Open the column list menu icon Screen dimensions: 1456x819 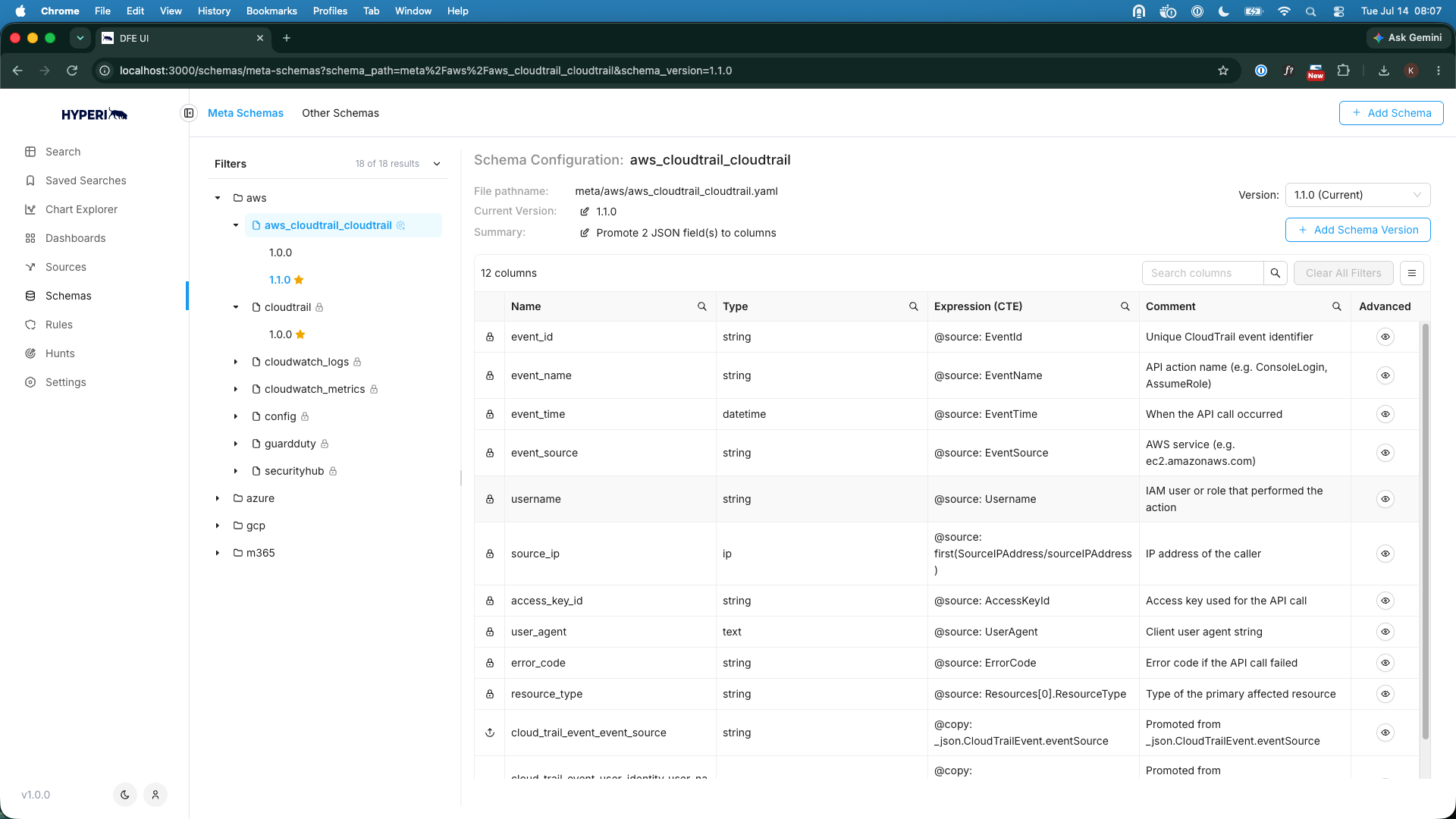pyautogui.click(x=1412, y=273)
